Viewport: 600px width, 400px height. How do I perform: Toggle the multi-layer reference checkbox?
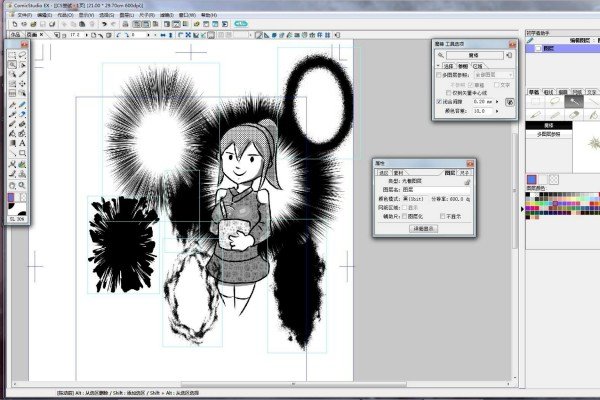tap(438, 74)
